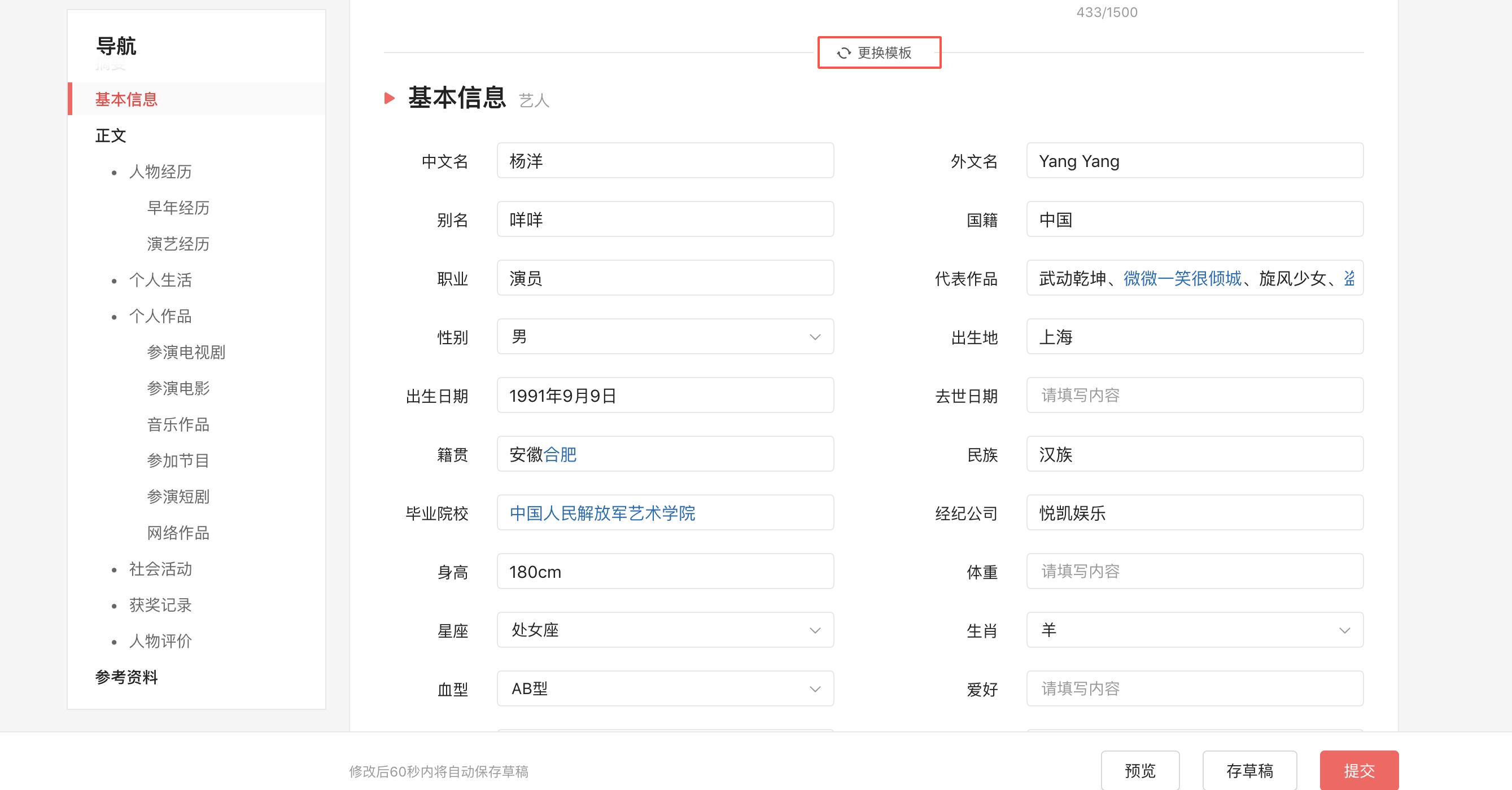Open the 中国人民解放军艺术学院 link
This screenshot has height=790, width=1512.
tap(602, 513)
